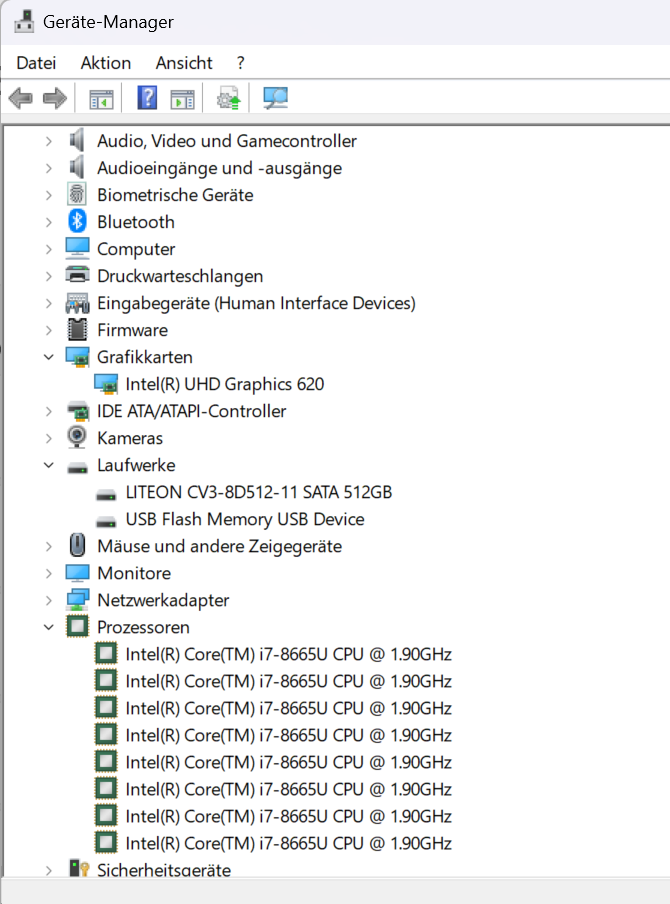
Task: Expand the Firmware node
Action: pos(49,330)
